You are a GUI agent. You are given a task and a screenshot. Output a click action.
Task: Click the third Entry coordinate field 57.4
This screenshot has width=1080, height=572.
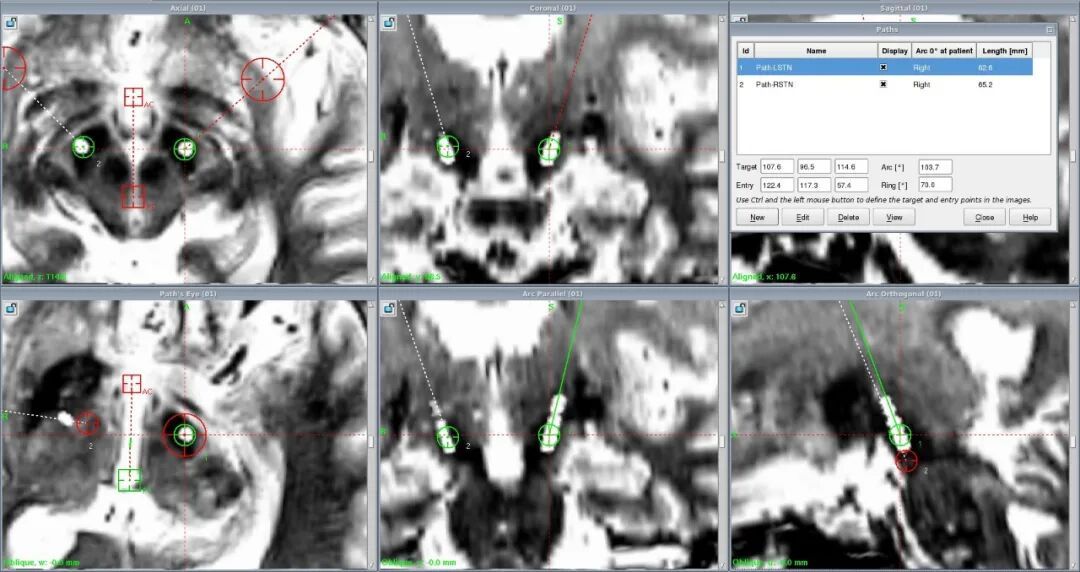(851, 185)
